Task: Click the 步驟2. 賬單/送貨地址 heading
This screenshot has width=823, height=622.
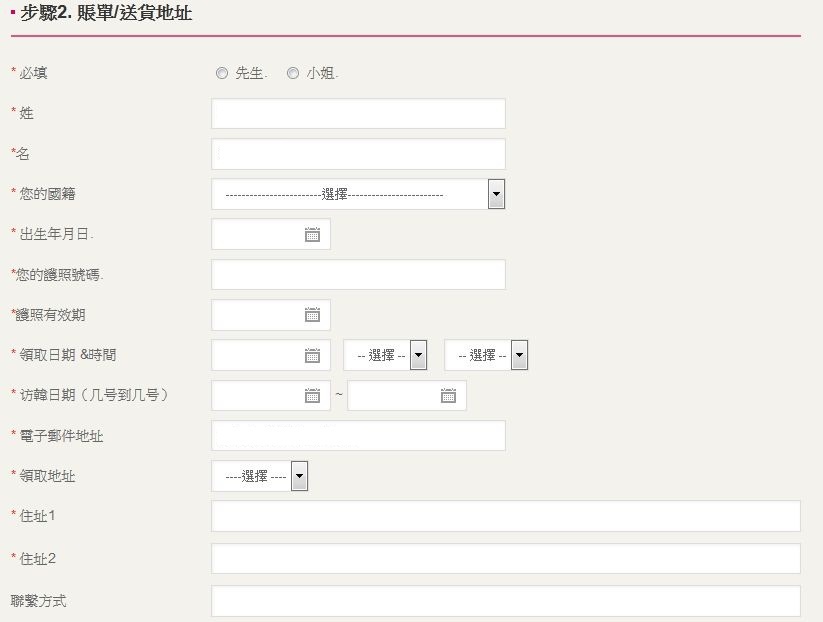Action: click(x=106, y=13)
